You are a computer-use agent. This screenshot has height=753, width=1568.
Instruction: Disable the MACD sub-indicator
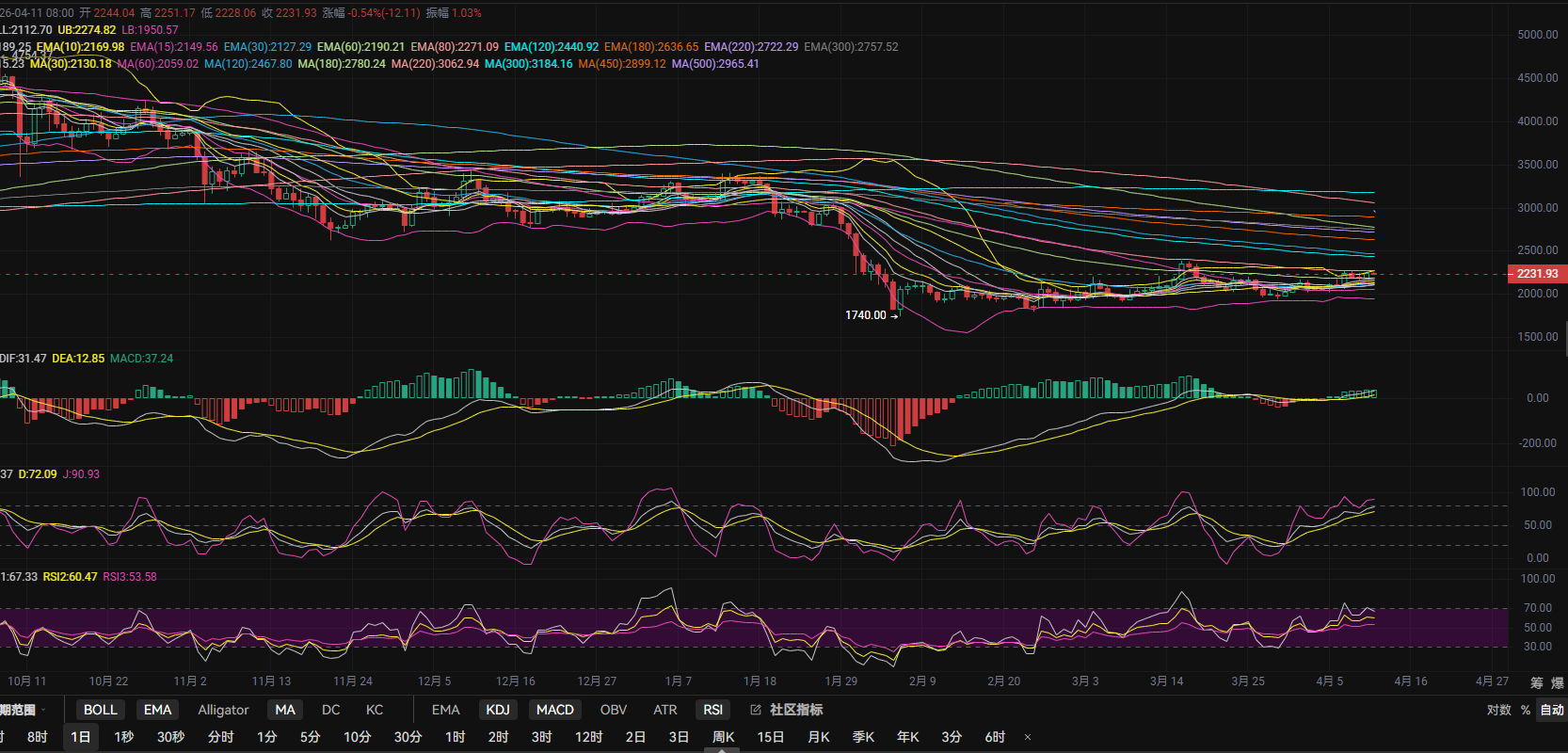(554, 710)
